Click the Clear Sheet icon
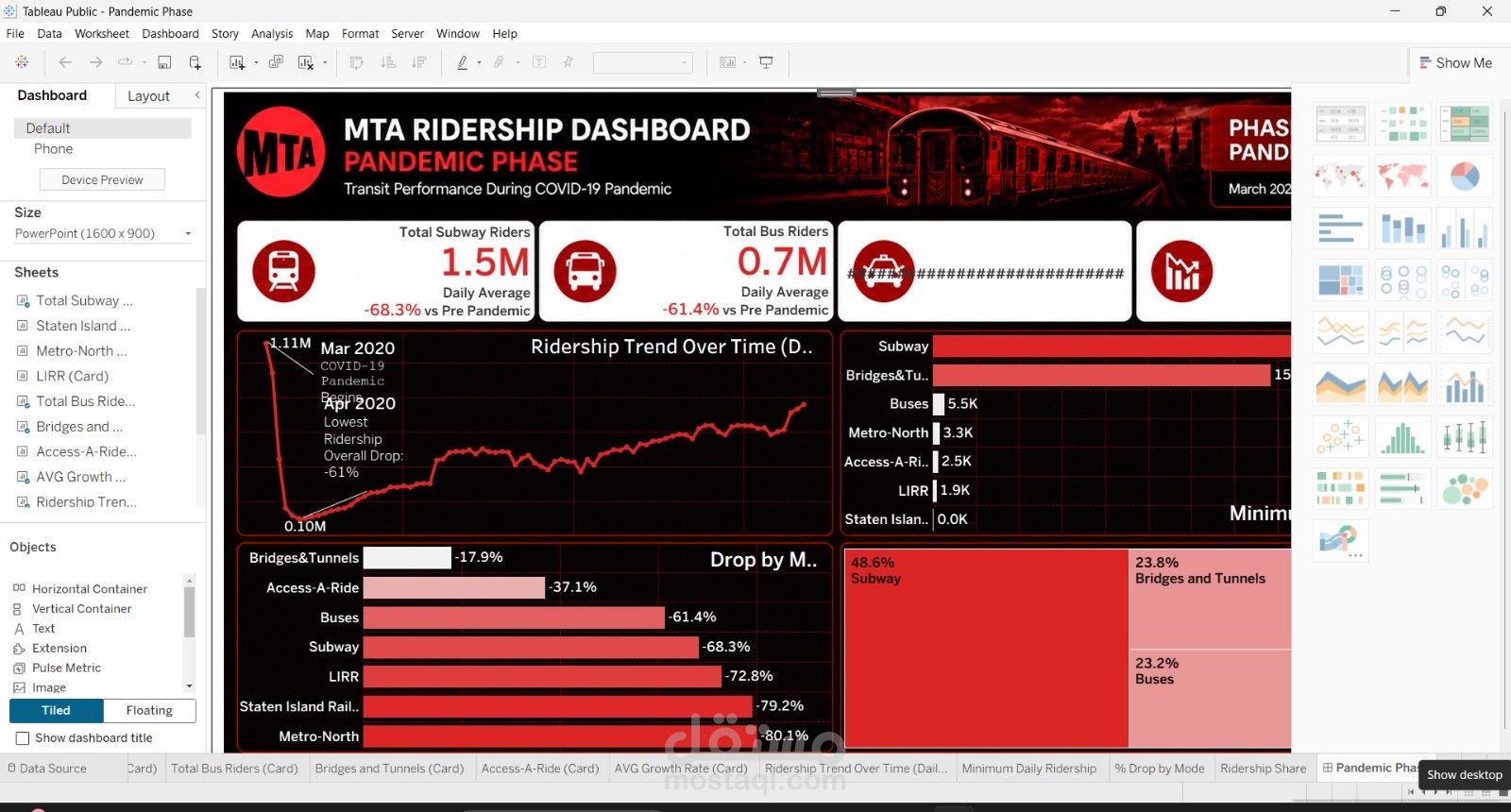This screenshot has height=812, width=1511. click(305, 62)
